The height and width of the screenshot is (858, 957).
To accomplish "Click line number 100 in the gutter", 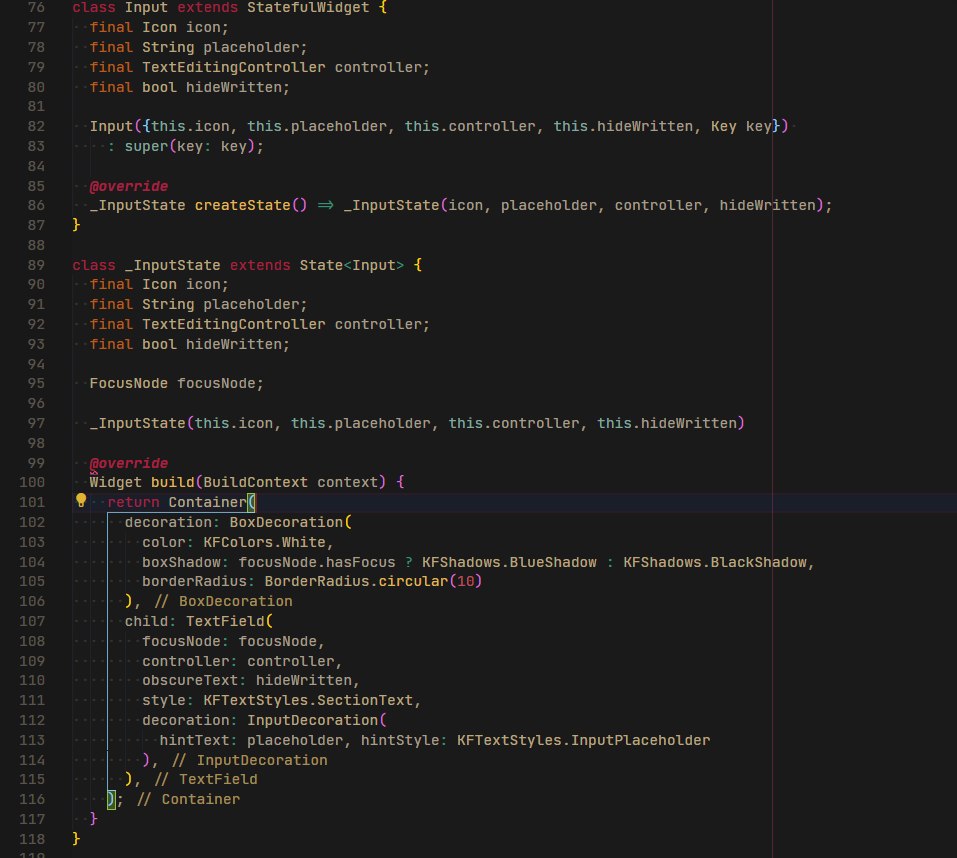I will [32, 482].
